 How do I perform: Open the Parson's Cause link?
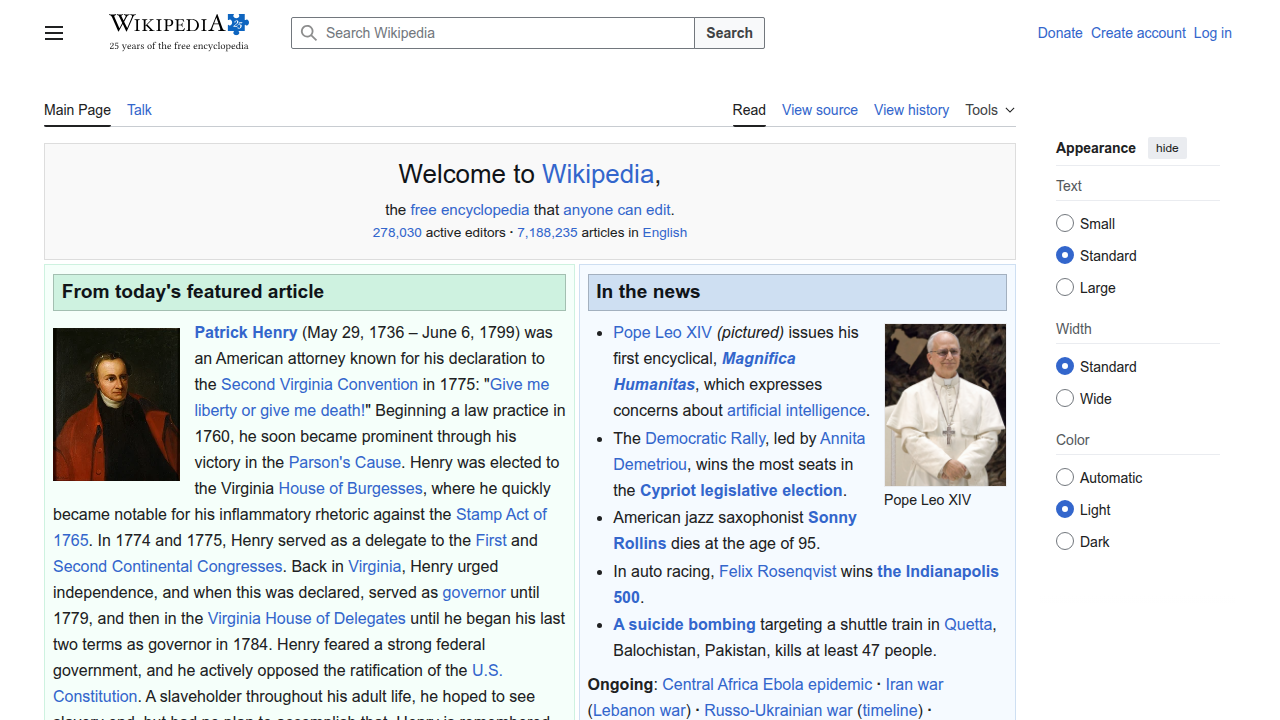pyautogui.click(x=345, y=462)
